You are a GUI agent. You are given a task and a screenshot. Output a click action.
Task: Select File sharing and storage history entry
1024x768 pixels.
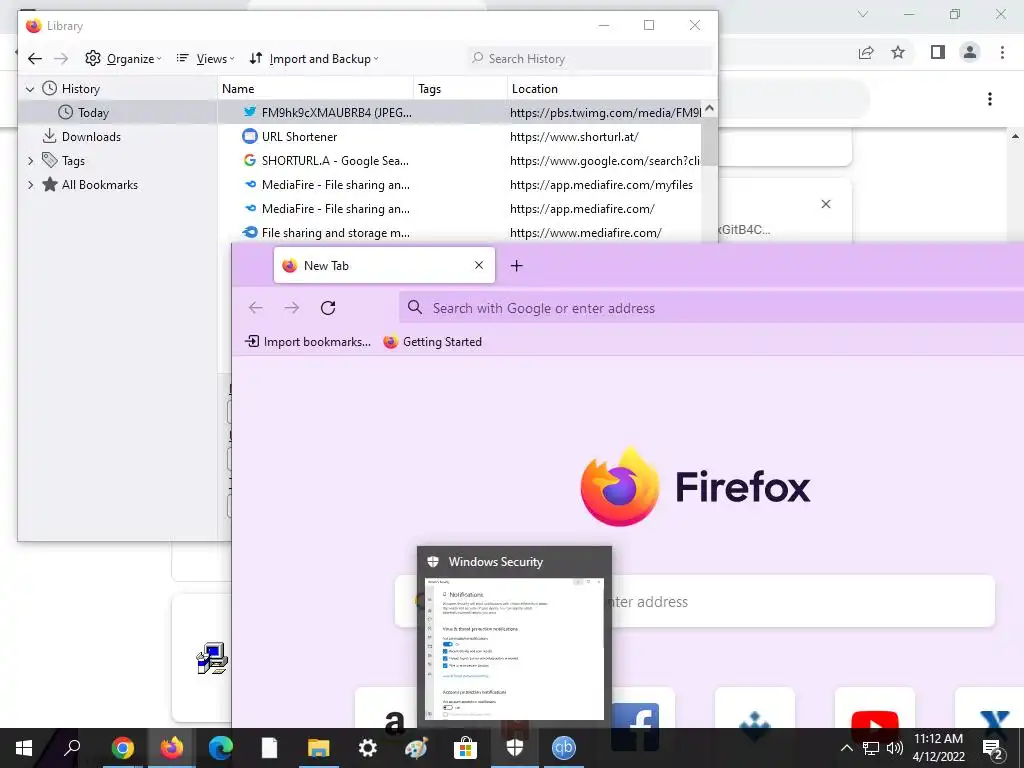pos(459,232)
